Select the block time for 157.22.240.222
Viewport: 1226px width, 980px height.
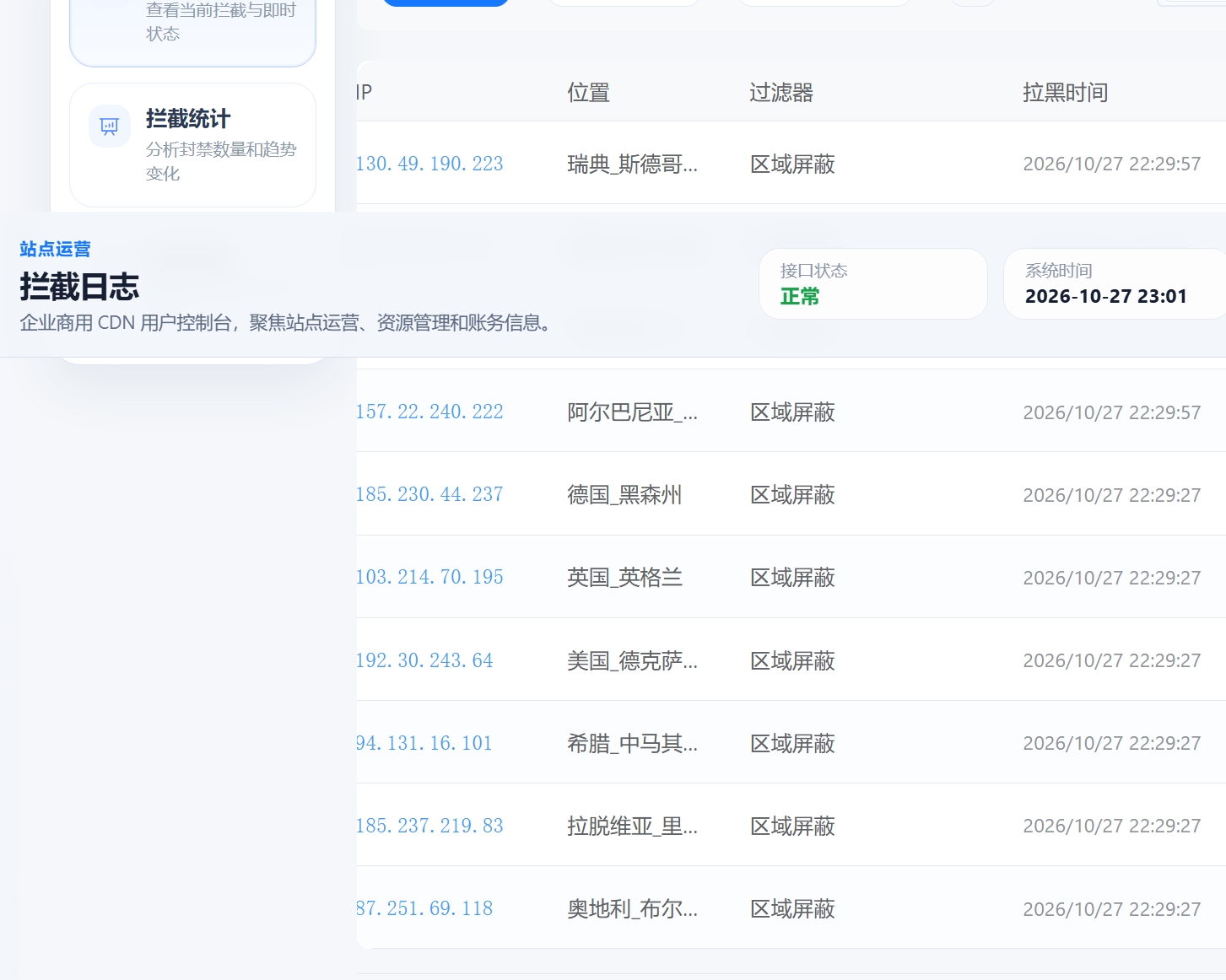(1112, 412)
